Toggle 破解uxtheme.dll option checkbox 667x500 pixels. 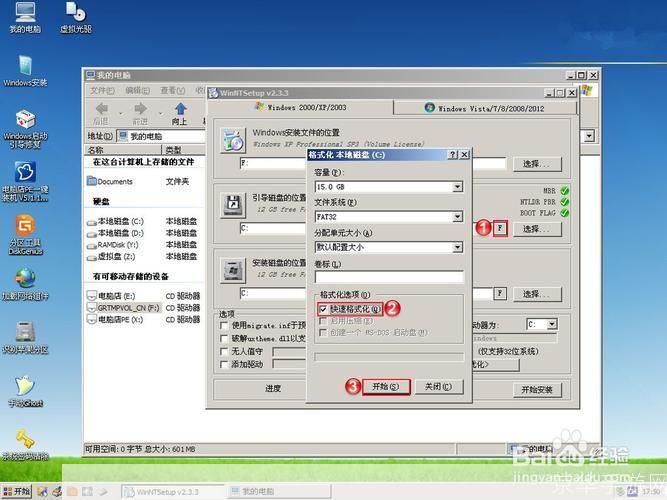point(224,339)
